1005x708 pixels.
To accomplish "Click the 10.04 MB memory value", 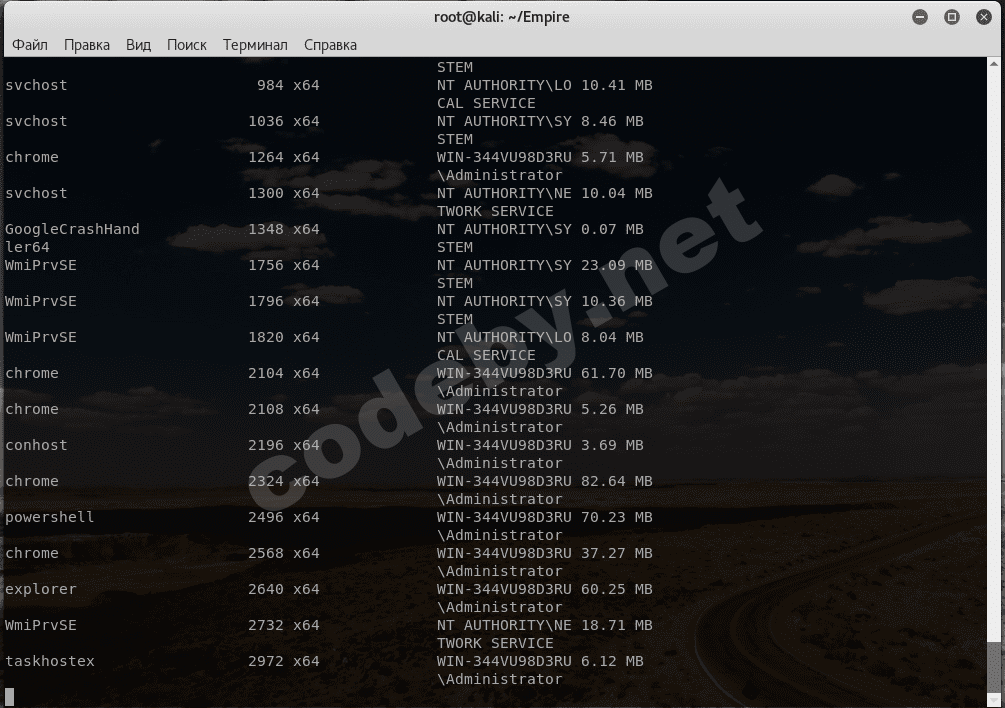I will (617, 193).
